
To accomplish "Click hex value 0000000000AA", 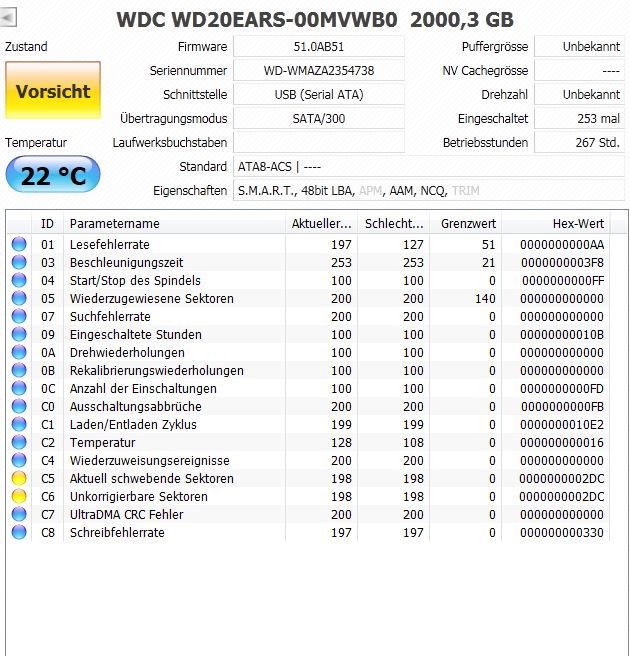I will click(x=562, y=244).
